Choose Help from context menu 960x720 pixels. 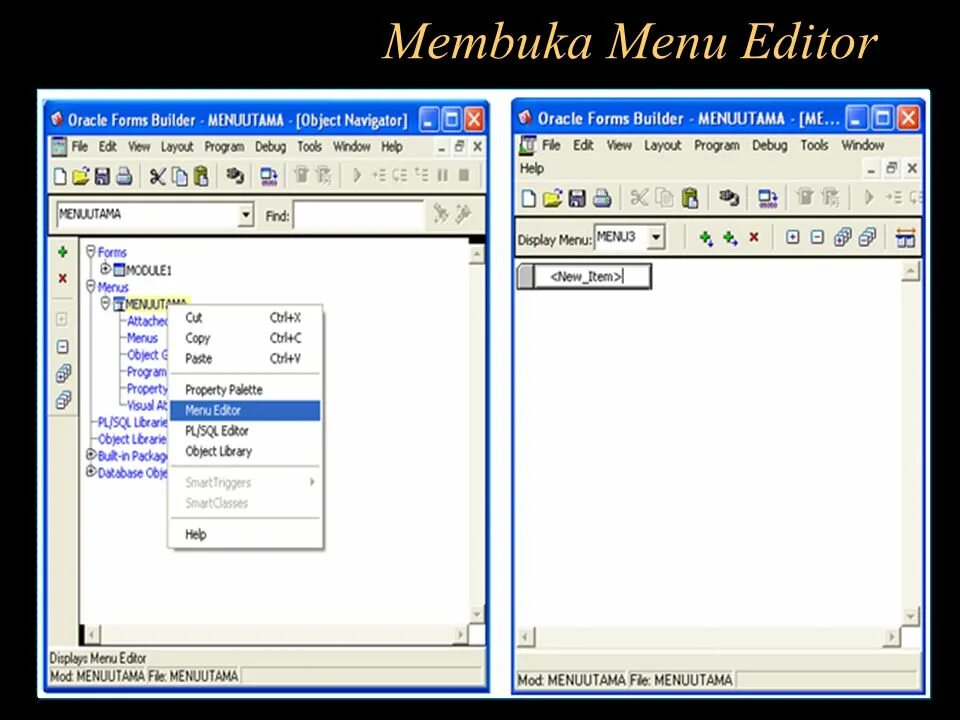pyautogui.click(x=245, y=534)
